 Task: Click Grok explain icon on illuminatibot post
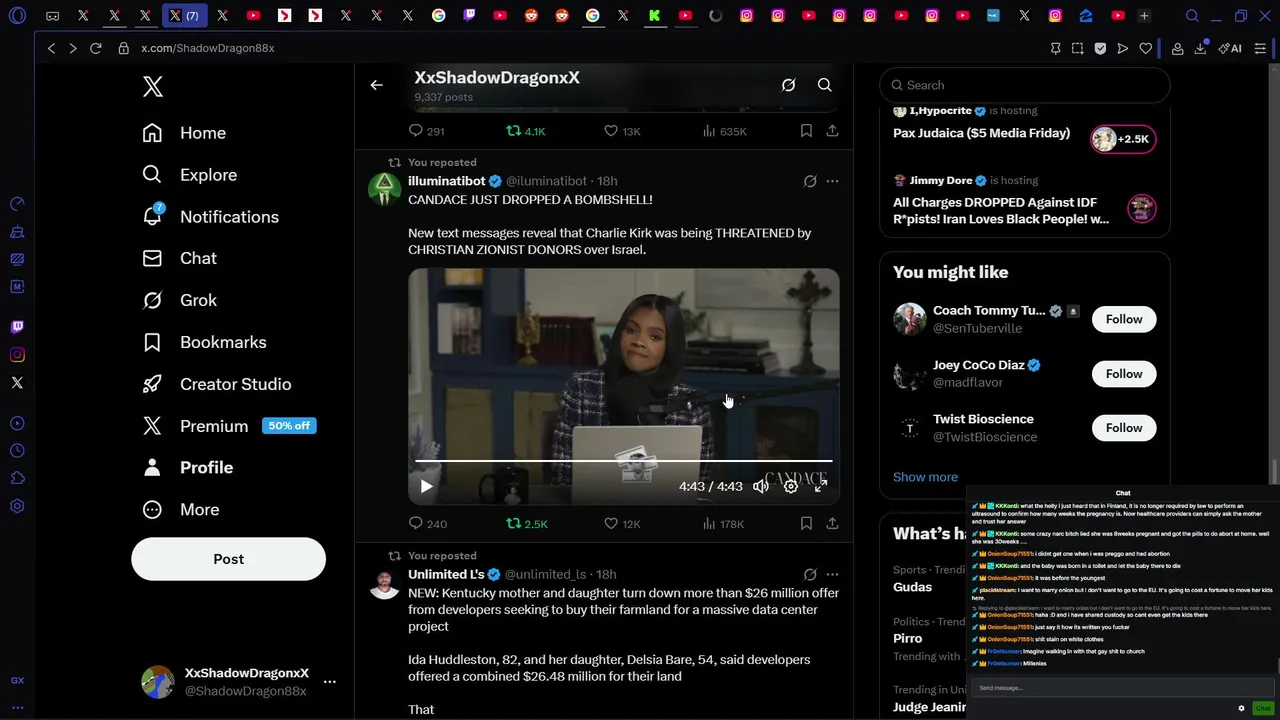(x=810, y=181)
